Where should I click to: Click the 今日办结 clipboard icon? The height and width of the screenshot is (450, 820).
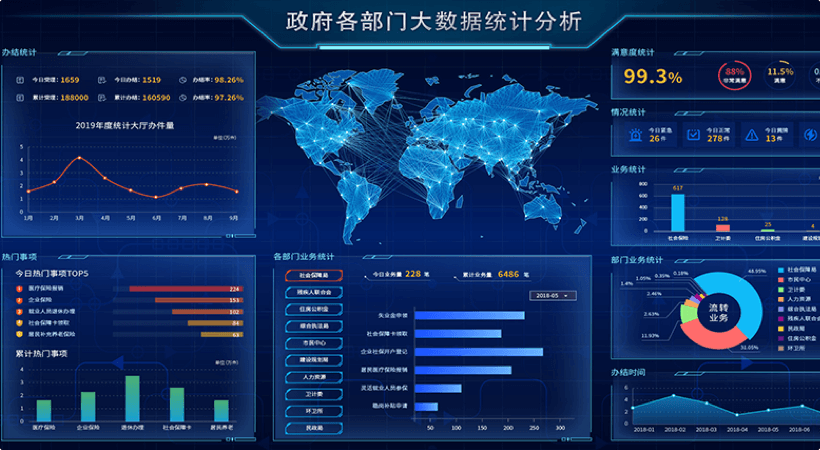[102, 80]
